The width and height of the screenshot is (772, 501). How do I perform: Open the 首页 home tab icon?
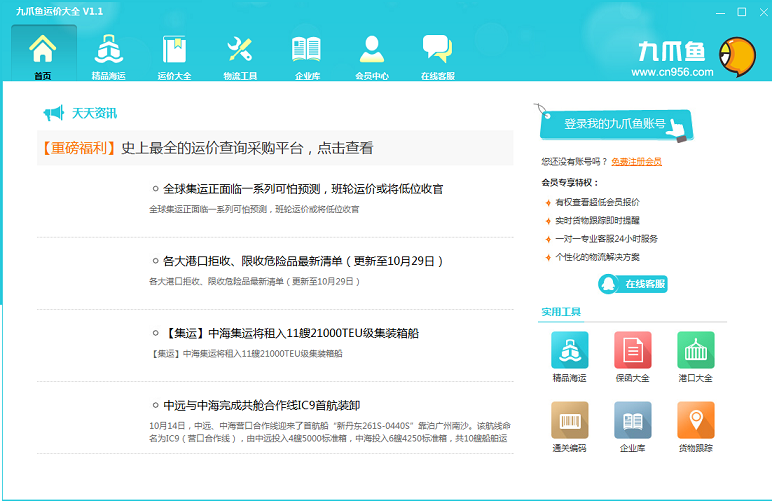42,49
